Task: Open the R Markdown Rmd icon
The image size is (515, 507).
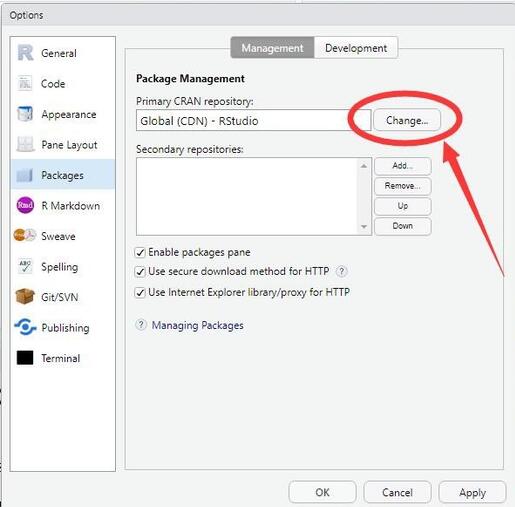Action: [x=25, y=205]
